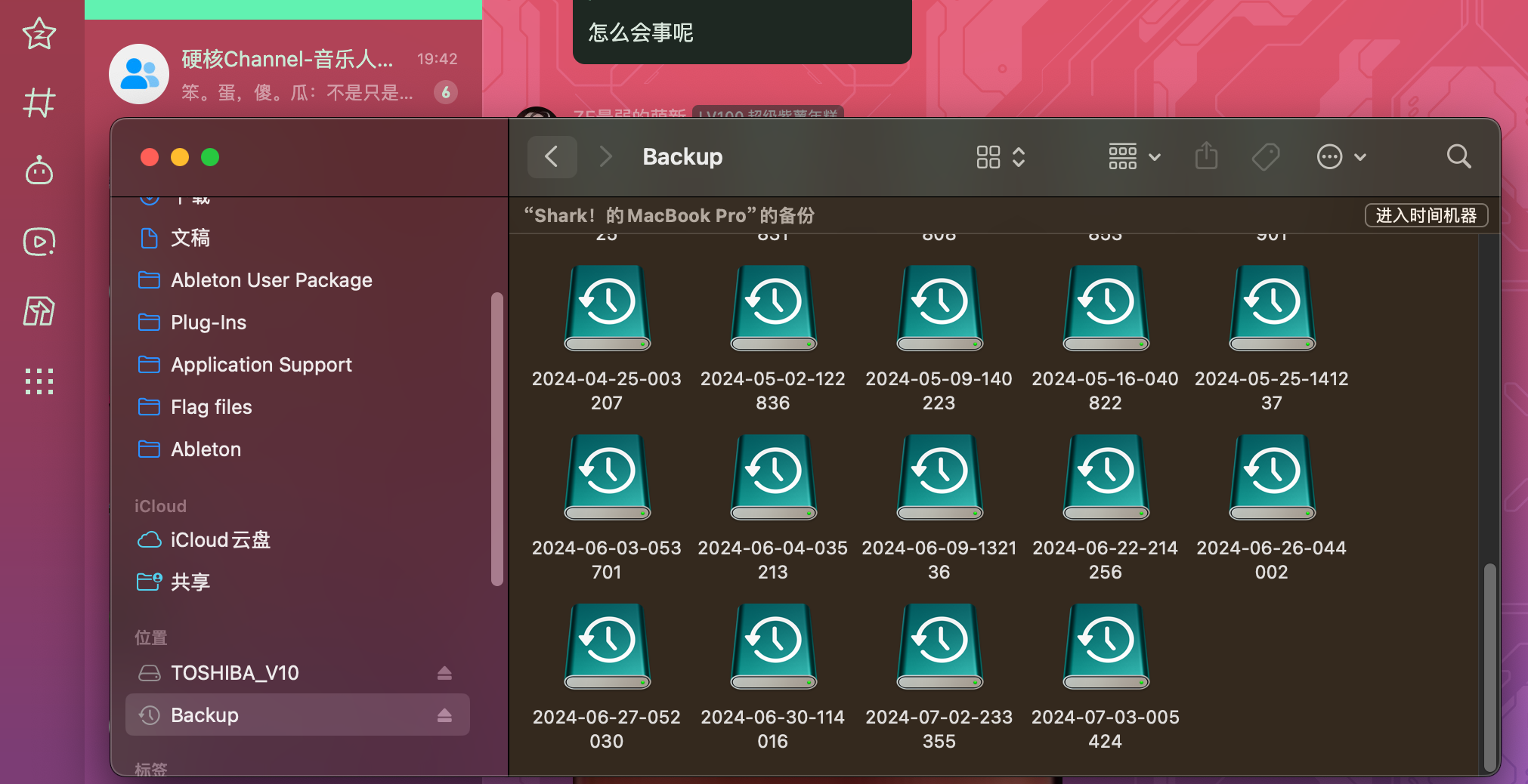Viewport: 1528px width, 784px height.
Task: Click the tag icon in Finder toolbar
Action: point(1265,157)
